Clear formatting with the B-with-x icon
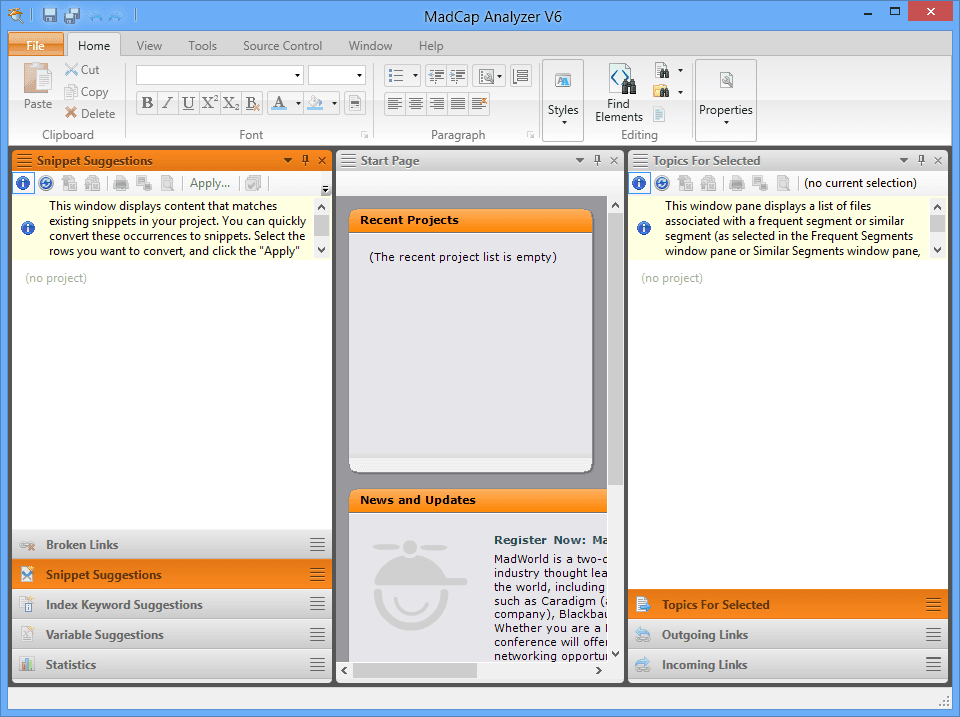Image resolution: width=960 pixels, height=717 pixels. (x=252, y=103)
